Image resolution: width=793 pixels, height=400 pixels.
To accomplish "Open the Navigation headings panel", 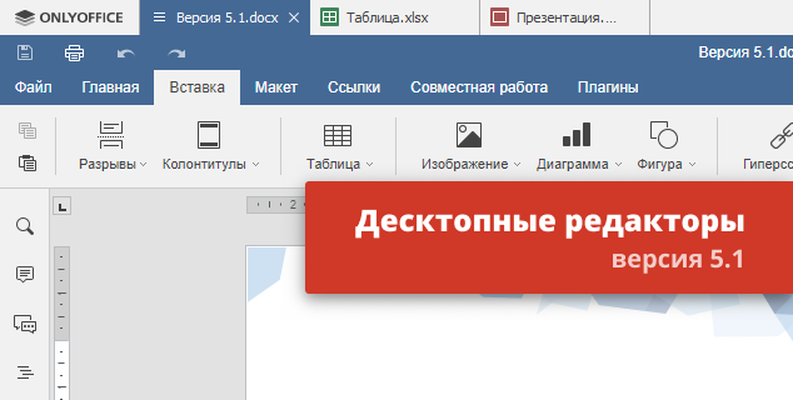I will point(25,372).
